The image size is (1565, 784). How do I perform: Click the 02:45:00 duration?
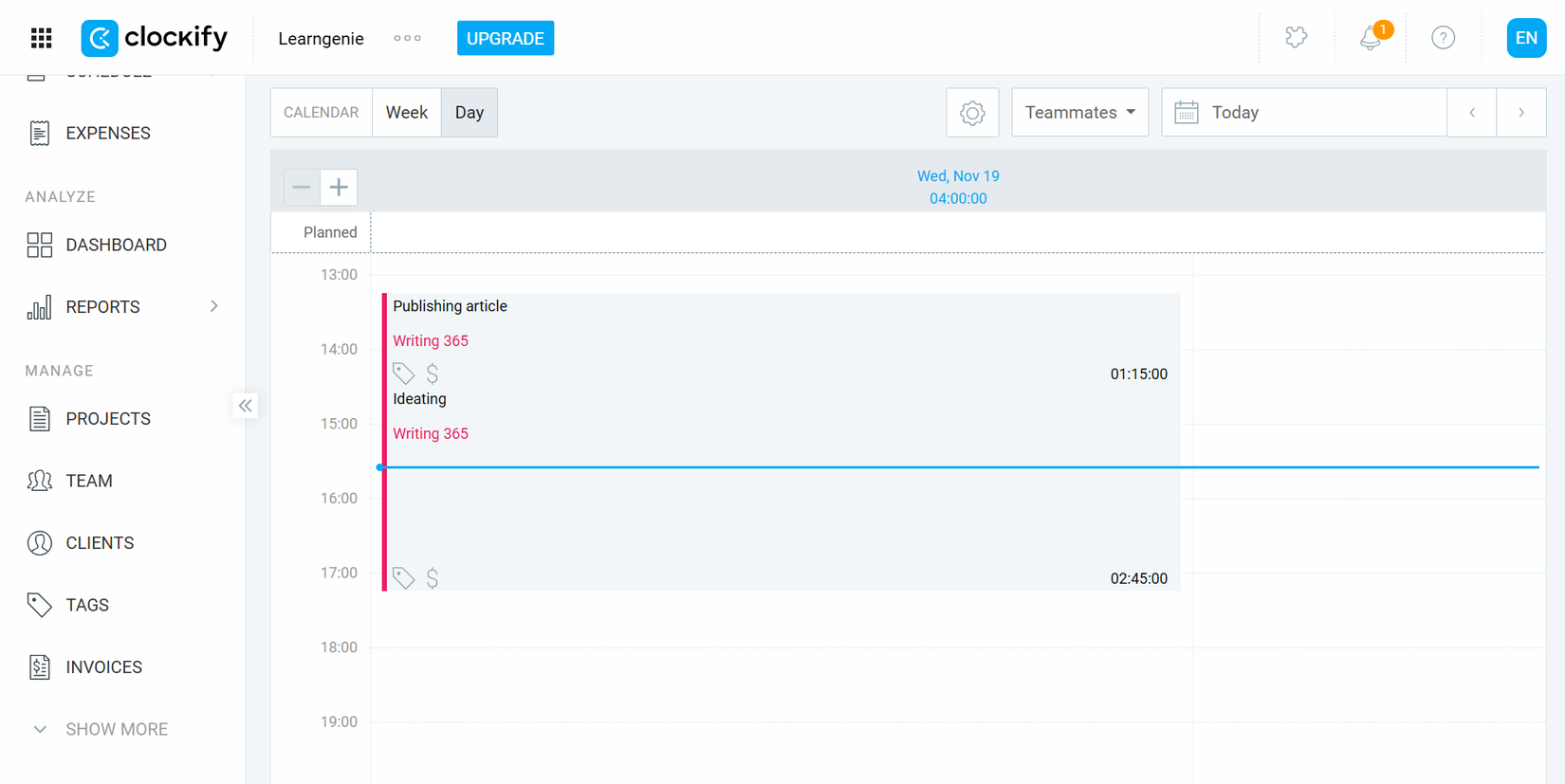tap(1138, 579)
